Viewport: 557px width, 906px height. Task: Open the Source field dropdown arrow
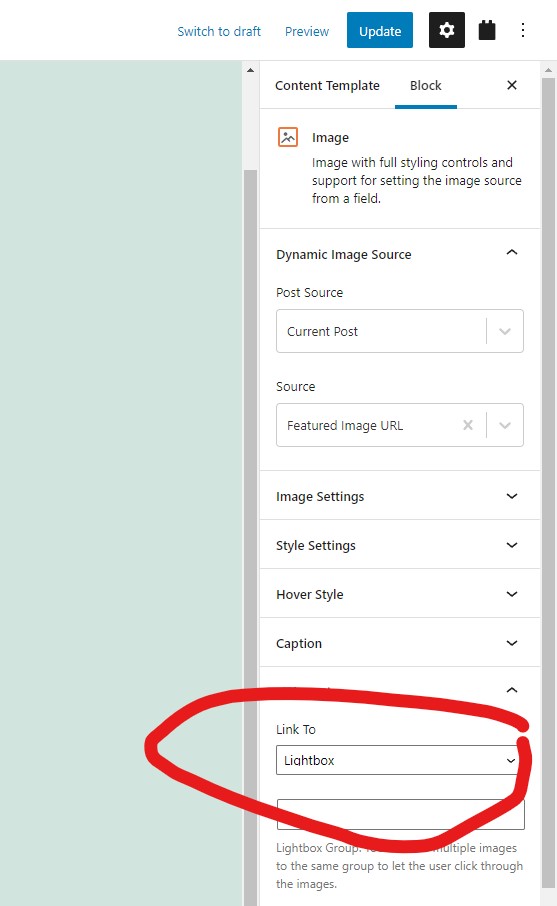pos(505,425)
